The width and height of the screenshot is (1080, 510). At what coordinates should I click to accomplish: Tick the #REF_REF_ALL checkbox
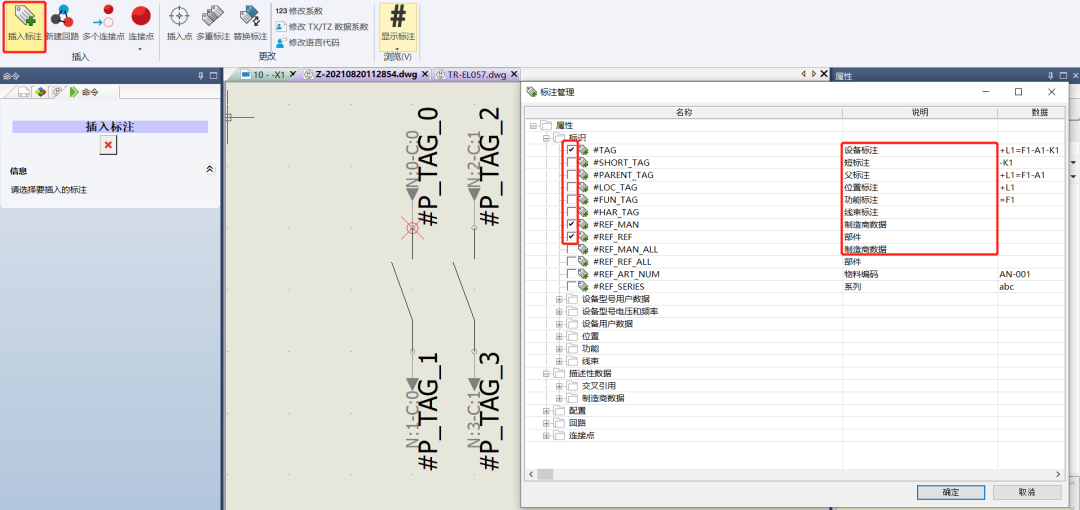(x=572, y=261)
